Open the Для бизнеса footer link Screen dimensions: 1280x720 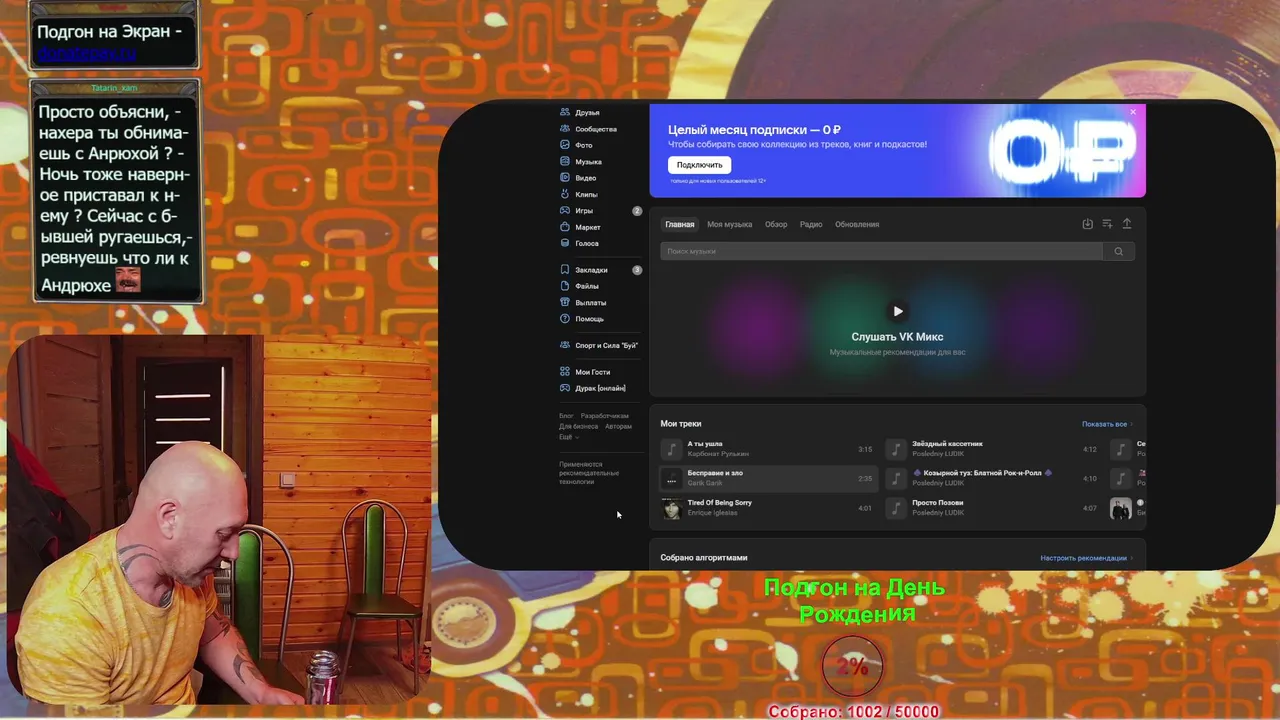pyautogui.click(x=578, y=426)
